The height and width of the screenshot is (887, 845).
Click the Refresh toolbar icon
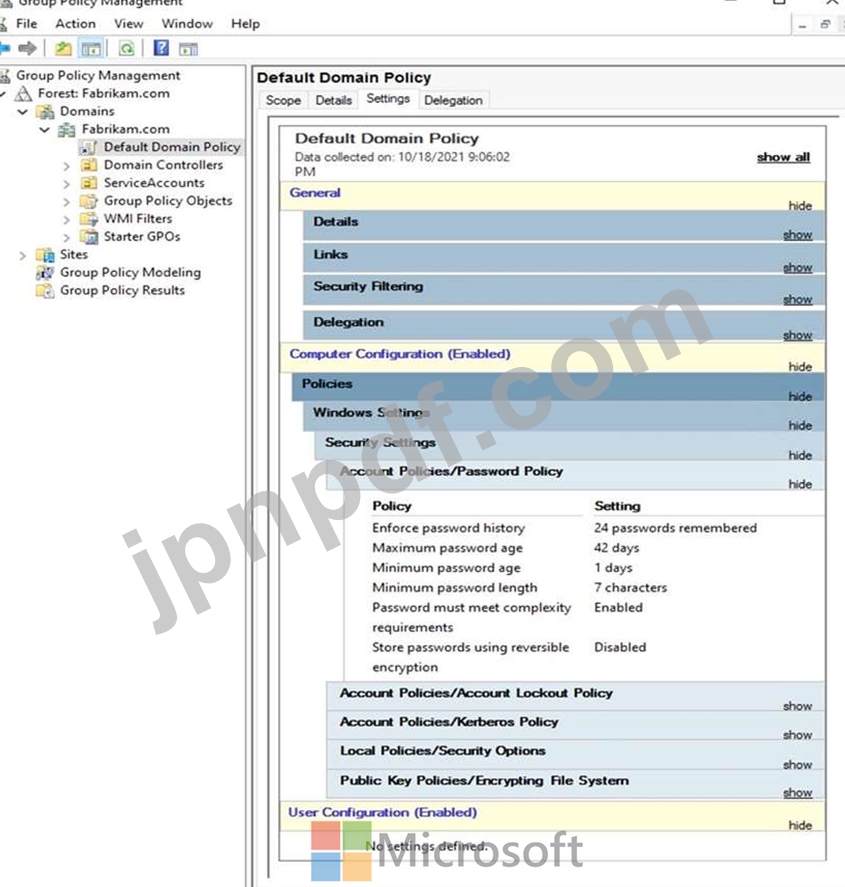point(127,49)
